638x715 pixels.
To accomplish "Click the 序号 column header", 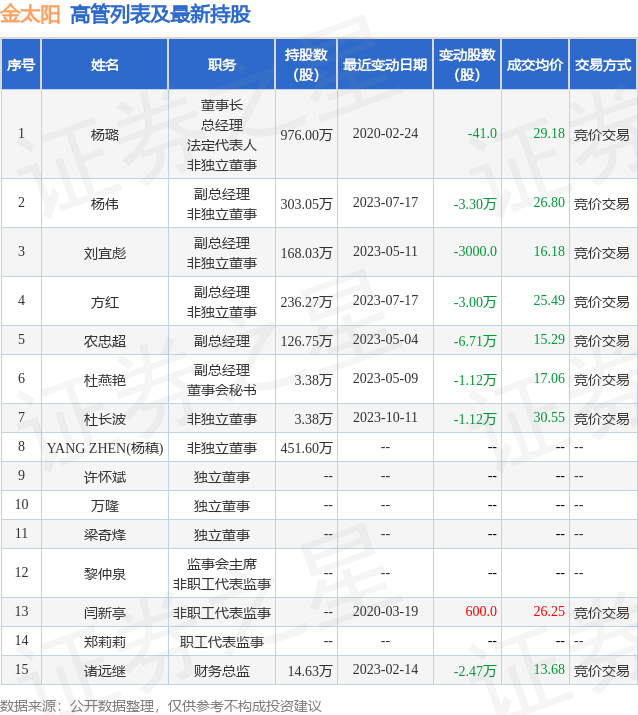I will [21, 65].
